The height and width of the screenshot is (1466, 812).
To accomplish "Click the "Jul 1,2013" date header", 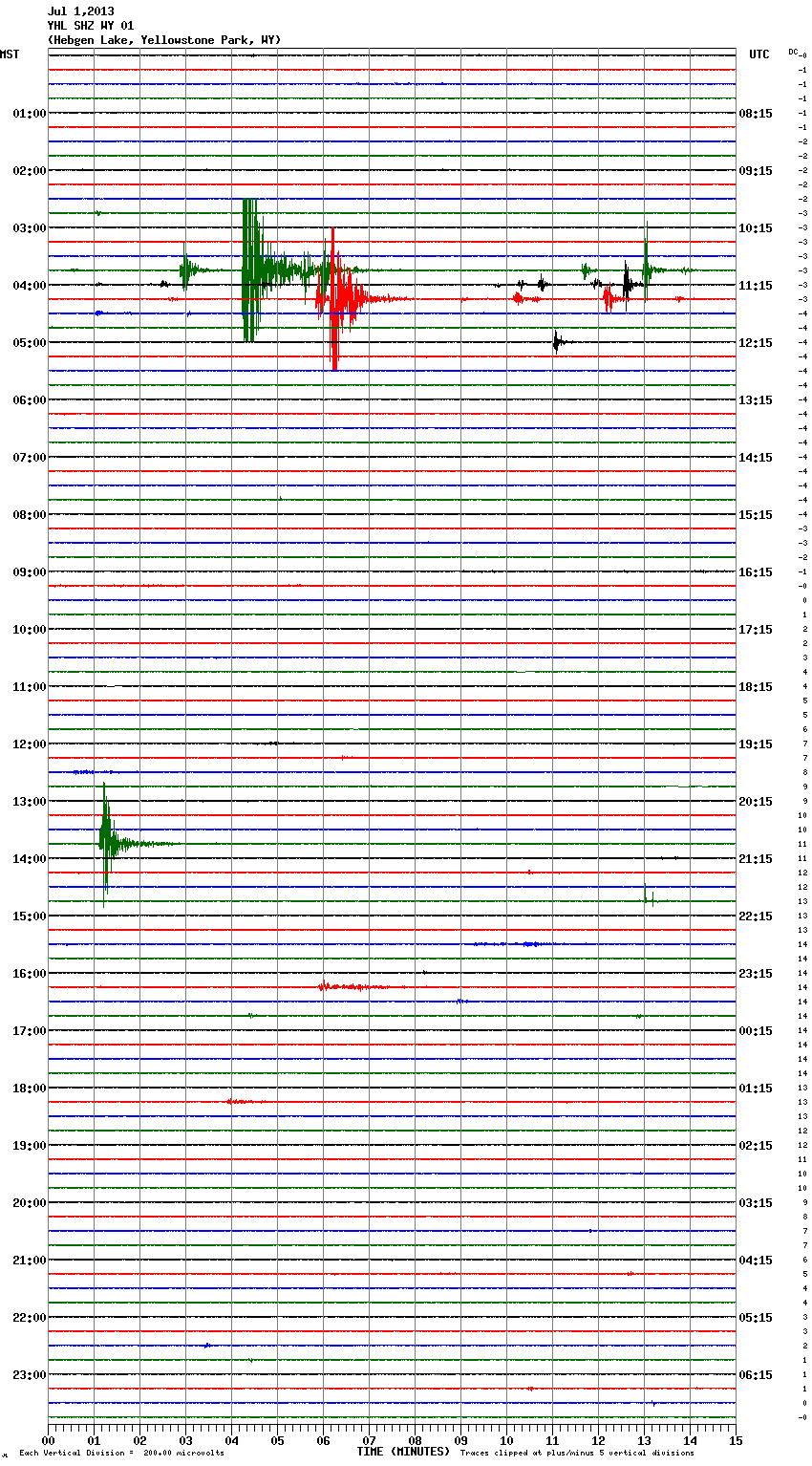I will tap(80, 11).
